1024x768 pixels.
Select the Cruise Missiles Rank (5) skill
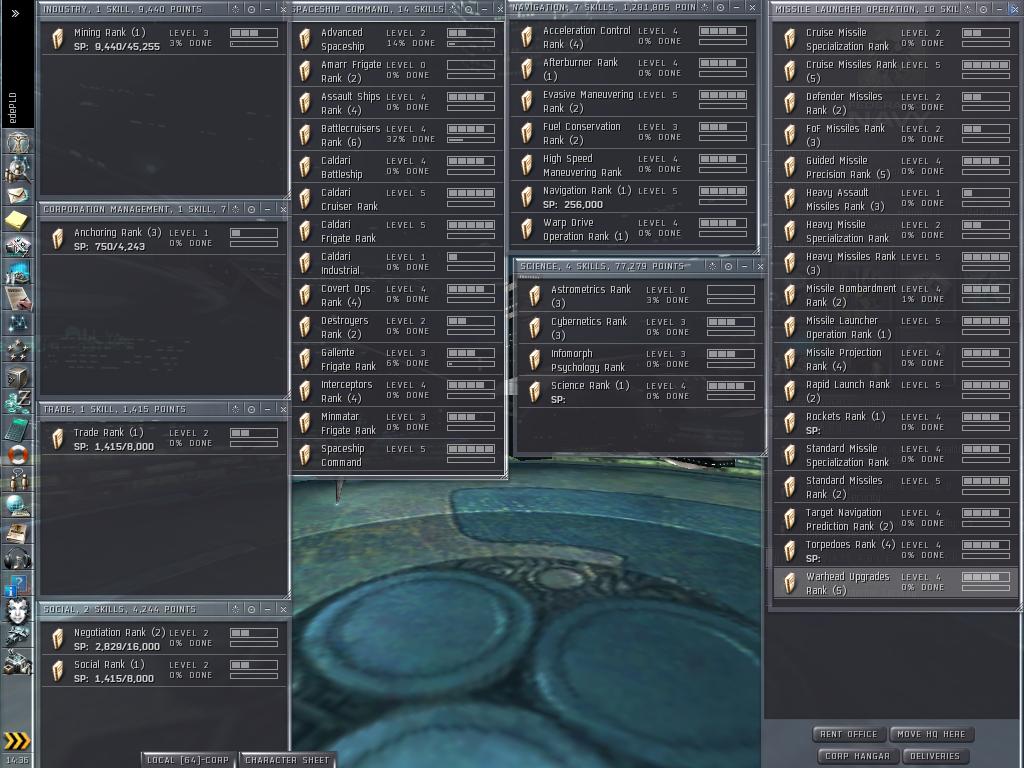pyautogui.click(x=895, y=71)
